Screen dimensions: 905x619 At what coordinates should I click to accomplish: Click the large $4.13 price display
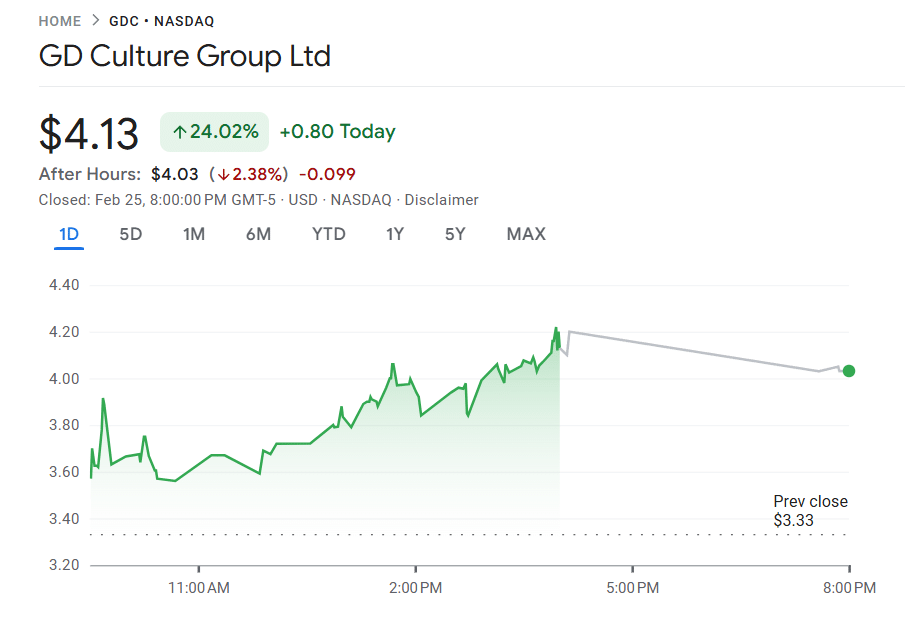point(90,131)
